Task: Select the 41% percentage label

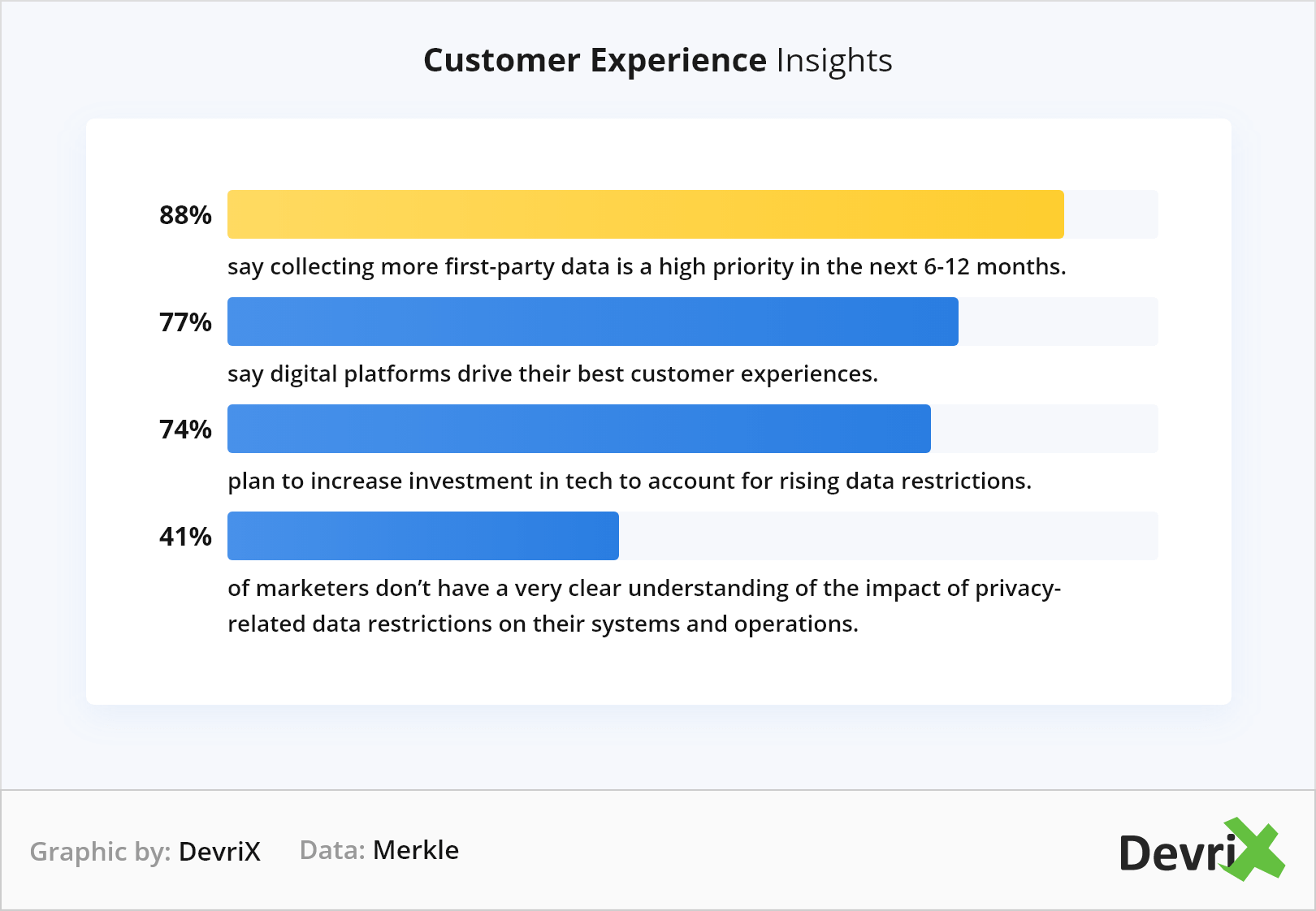Action: tap(185, 537)
